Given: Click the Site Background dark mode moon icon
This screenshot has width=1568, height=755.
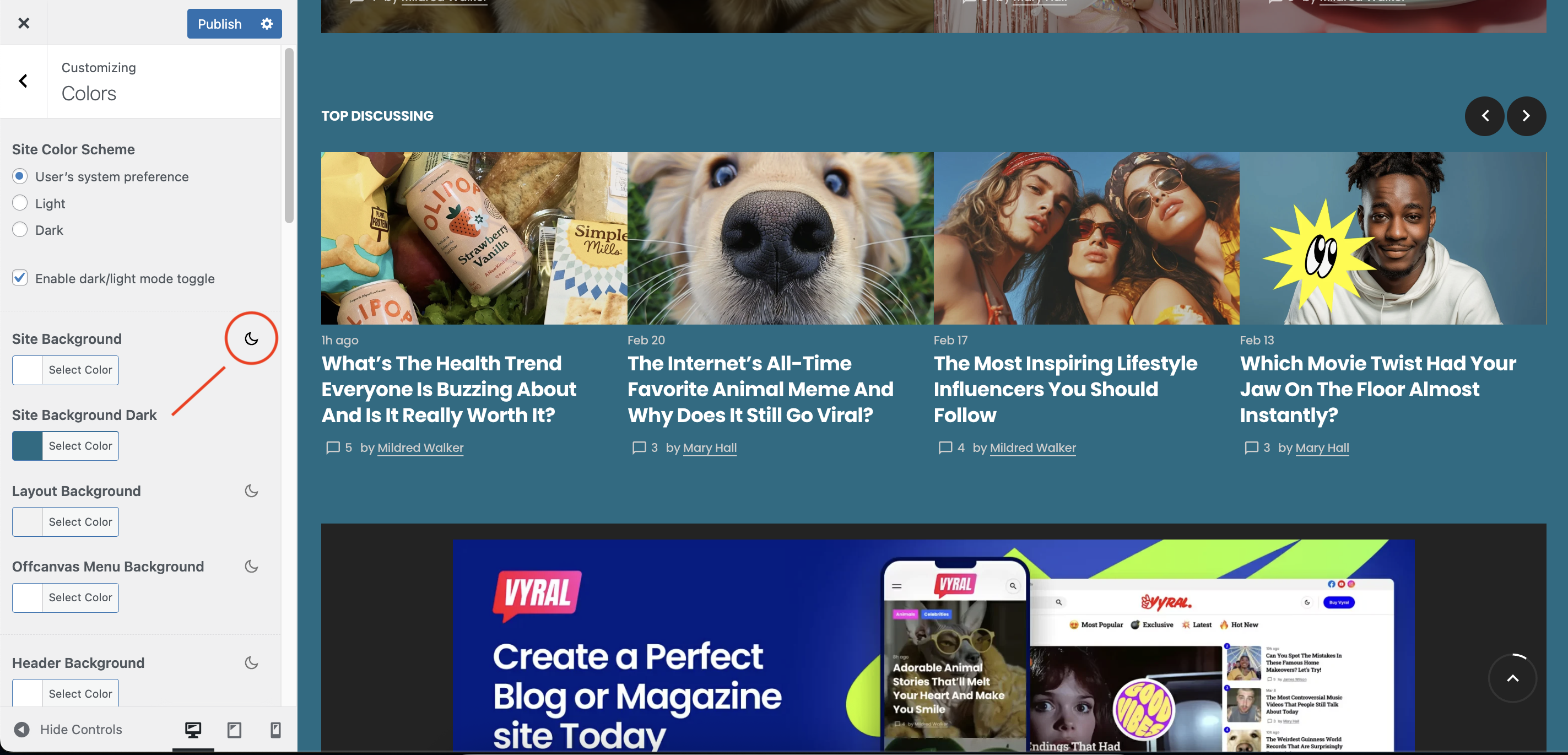Looking at the screenshot, I should click(x=251, y=338).
